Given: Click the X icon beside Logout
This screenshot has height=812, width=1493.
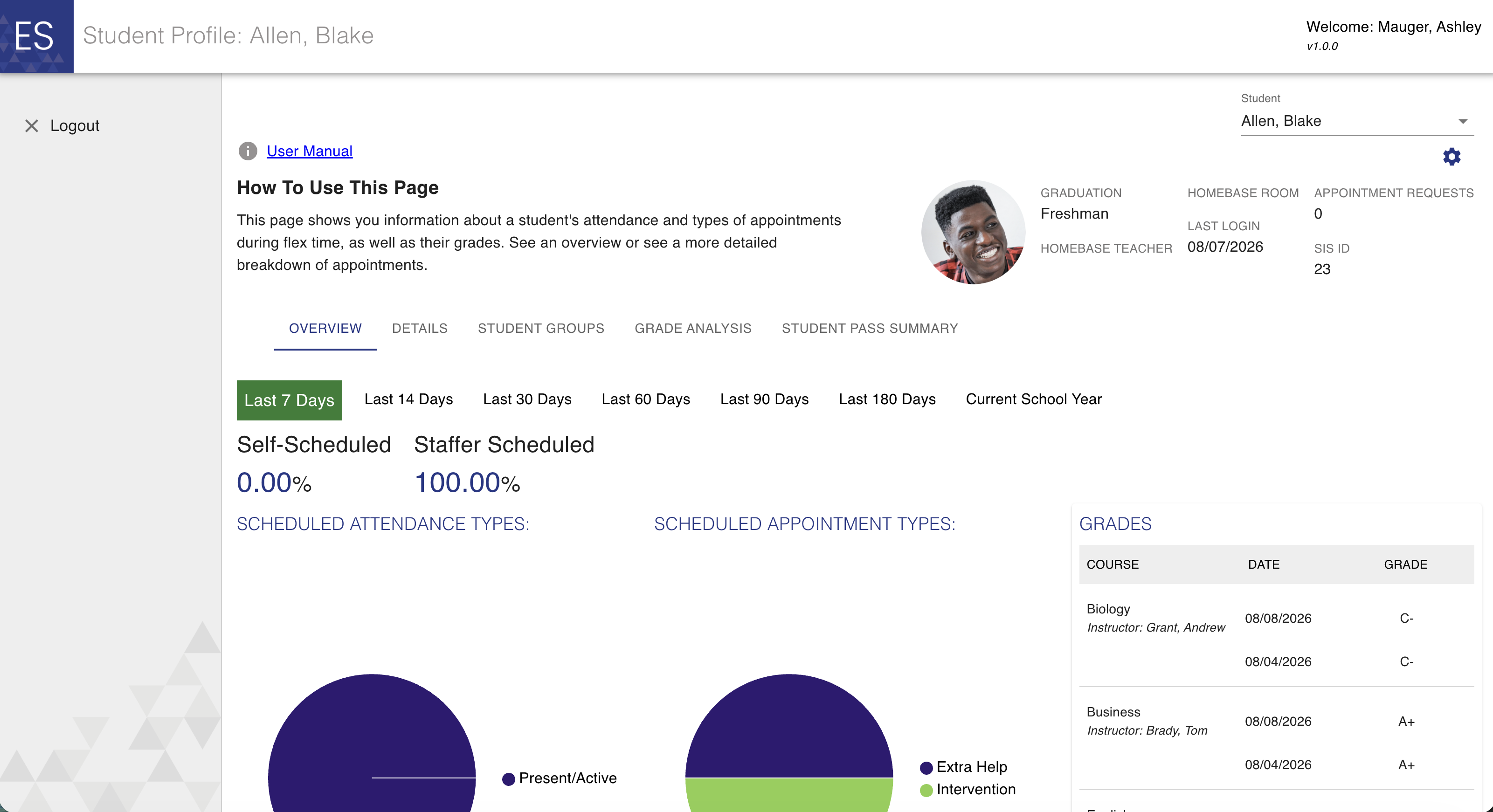Looking at the screenshot, I should tap(32, 126).
